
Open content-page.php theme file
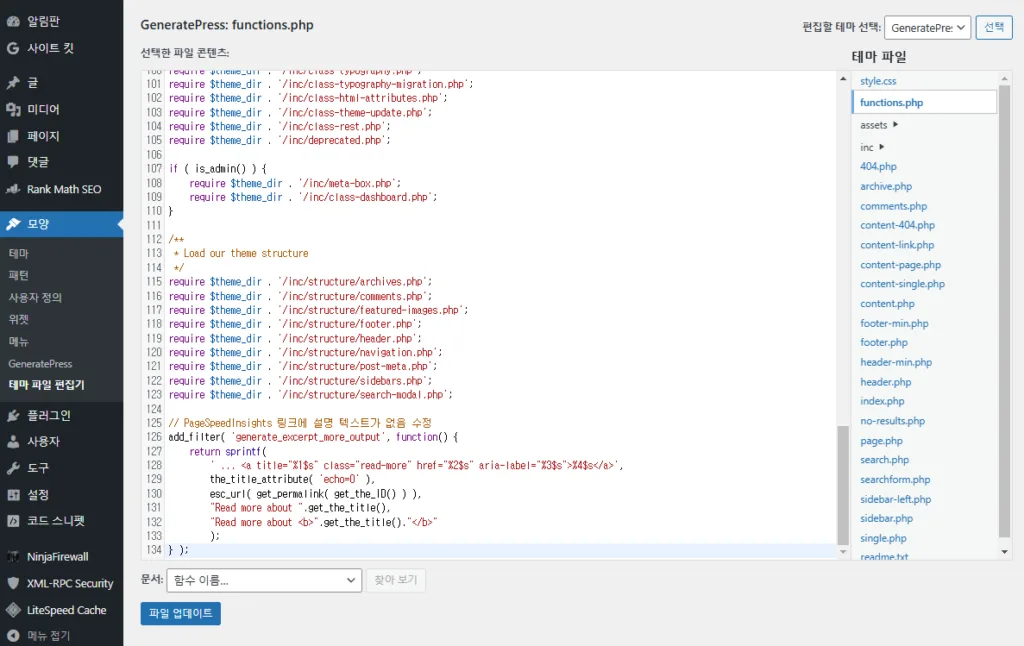[x=900, y=265]
